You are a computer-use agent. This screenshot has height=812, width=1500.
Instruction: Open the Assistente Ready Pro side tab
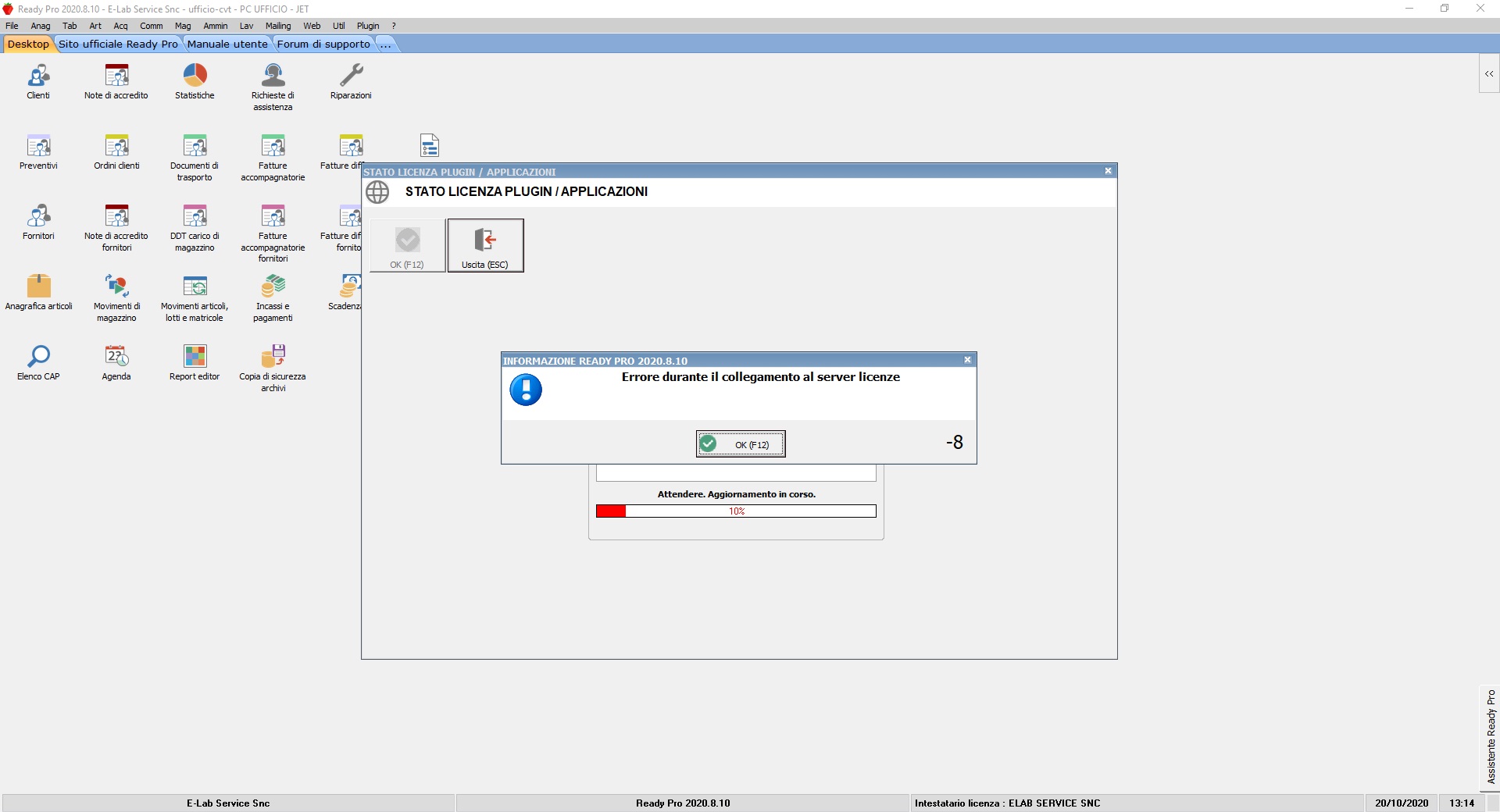[1491, 737]
